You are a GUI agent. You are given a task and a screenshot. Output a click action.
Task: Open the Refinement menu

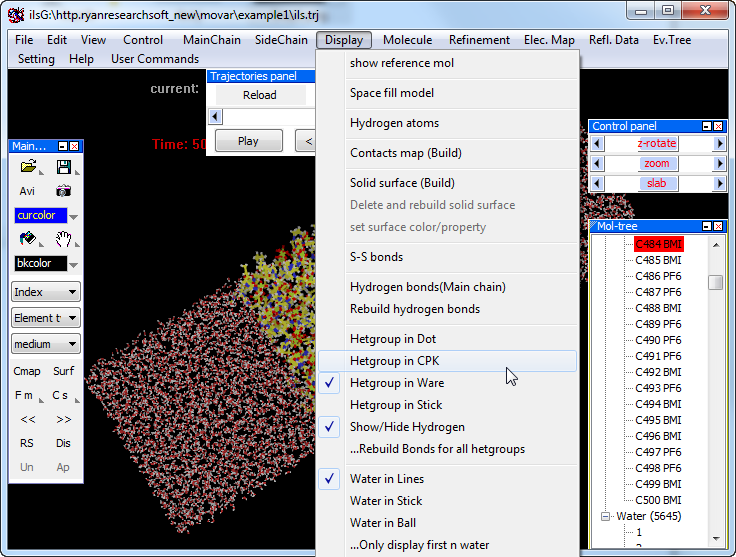479,40
